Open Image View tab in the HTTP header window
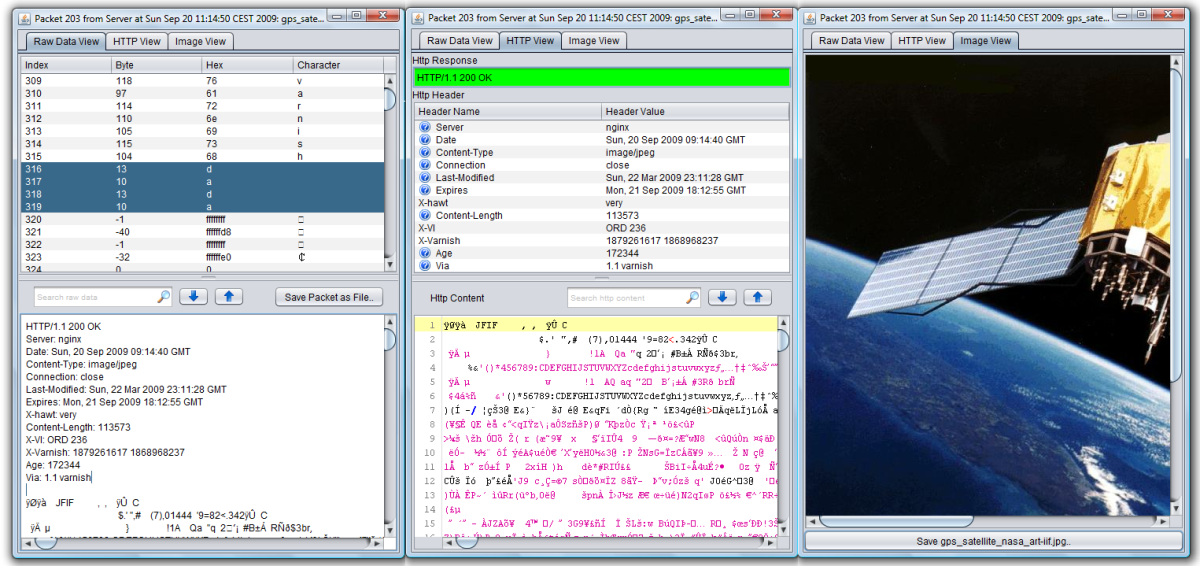The width and height of the screenshot is (1200, 566). pos(593,41)
